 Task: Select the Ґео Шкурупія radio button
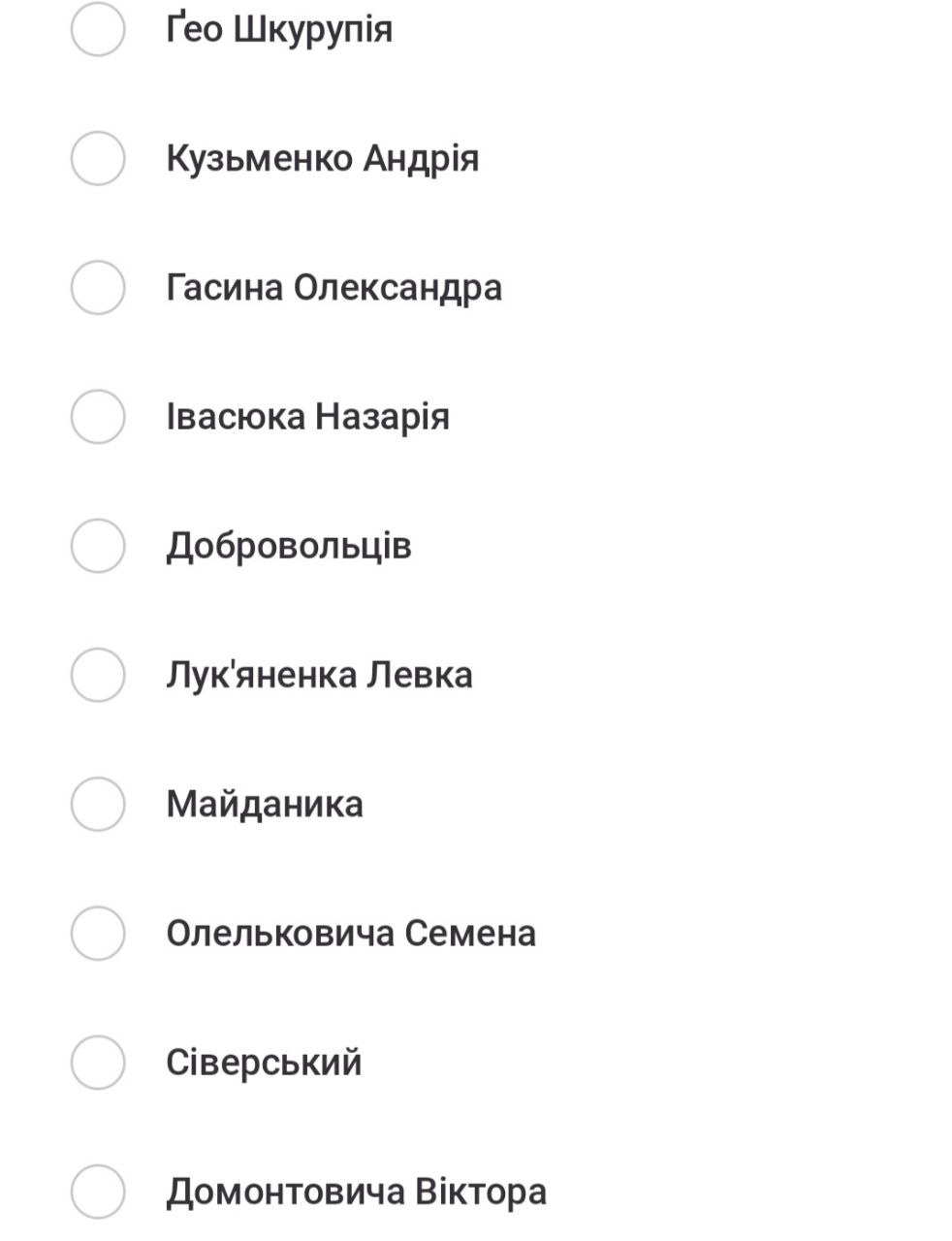98,29
